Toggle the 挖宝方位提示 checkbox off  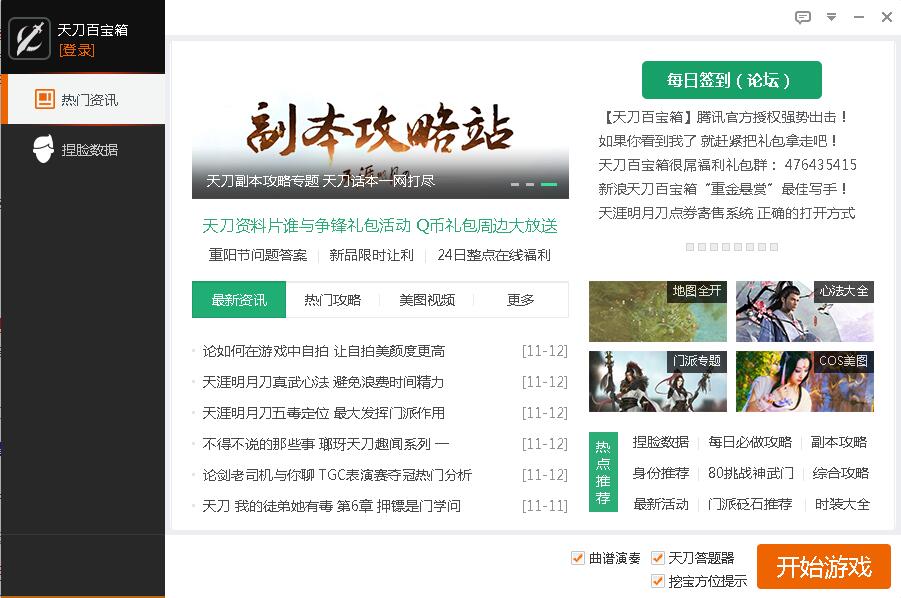click(658, 578)
